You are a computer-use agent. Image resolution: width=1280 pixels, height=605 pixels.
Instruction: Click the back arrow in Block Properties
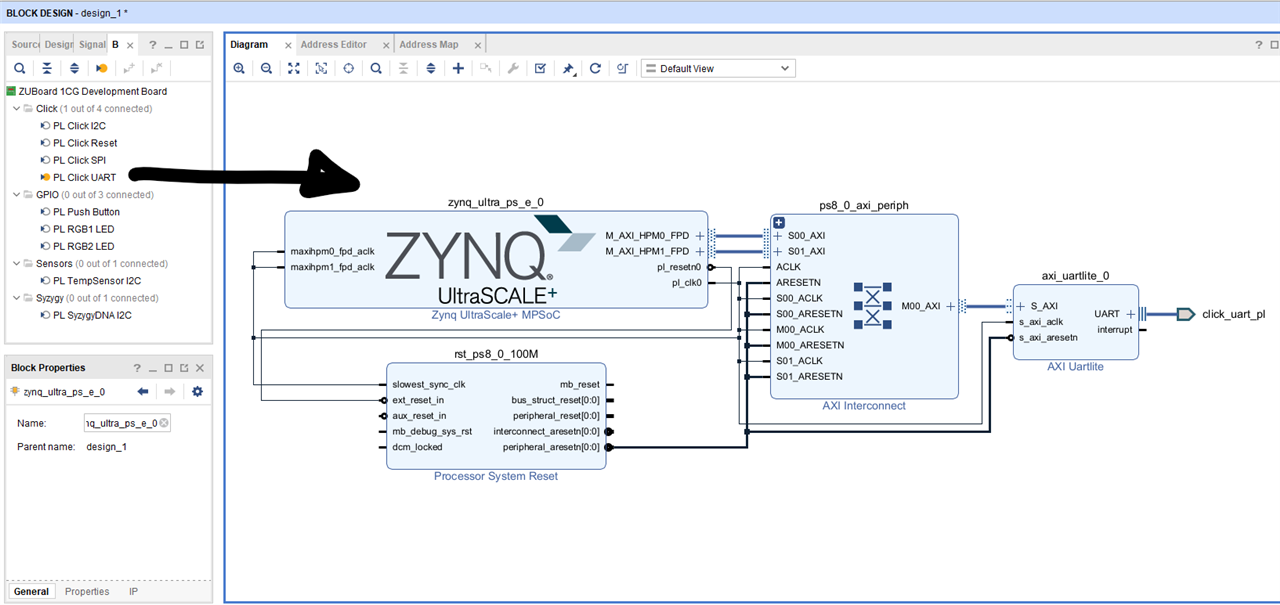(x=143, y=391)
